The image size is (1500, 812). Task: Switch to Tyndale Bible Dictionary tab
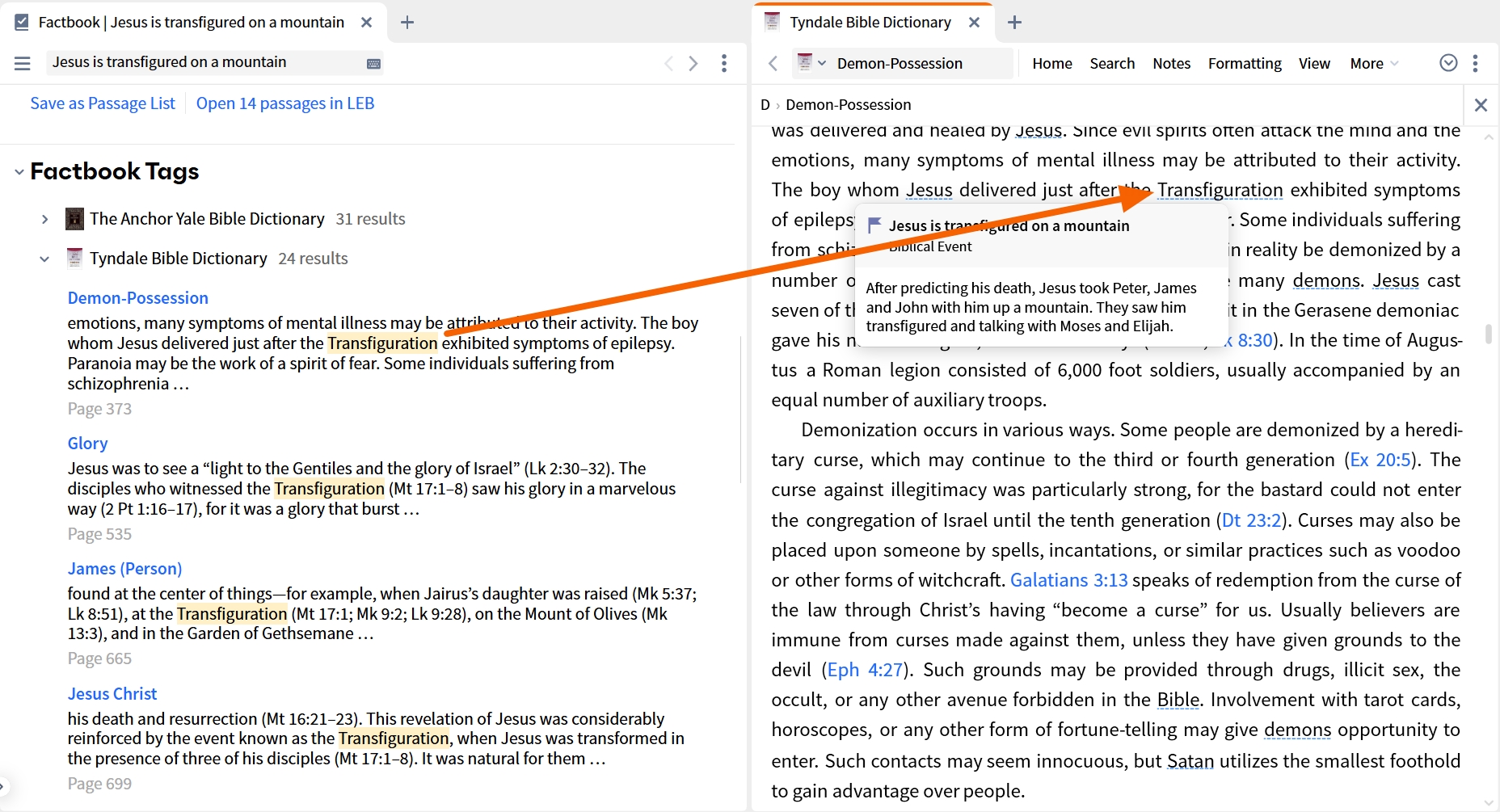(870, 23)
